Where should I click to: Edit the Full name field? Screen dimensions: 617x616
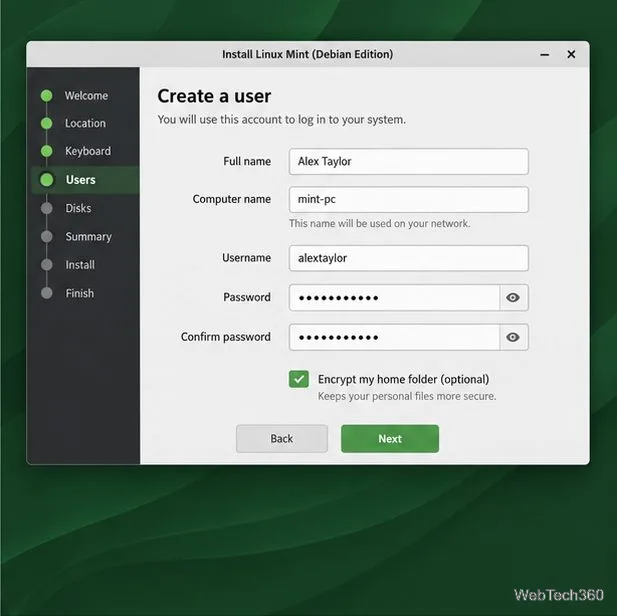pyautogui.click(x=408, y=161)
